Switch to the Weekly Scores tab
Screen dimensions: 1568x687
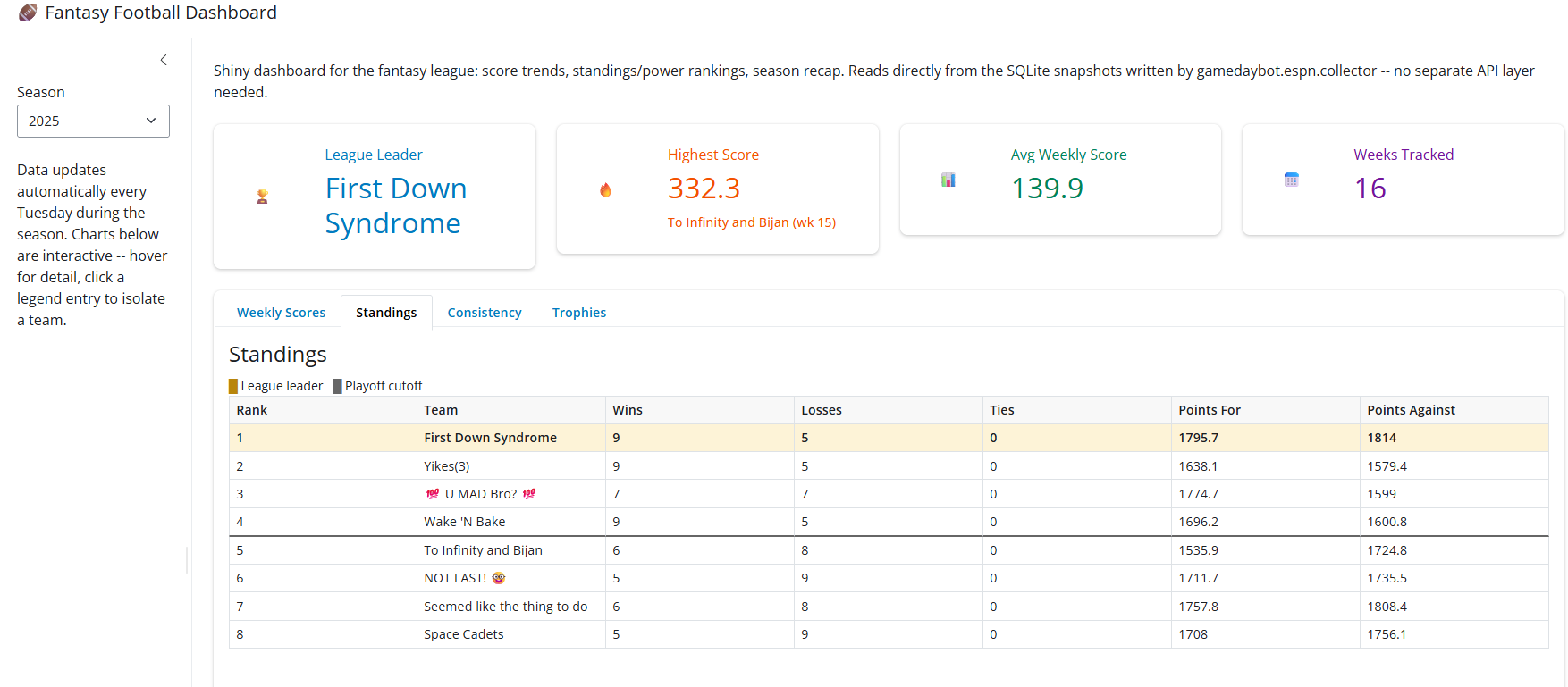[x=281, y=313]
